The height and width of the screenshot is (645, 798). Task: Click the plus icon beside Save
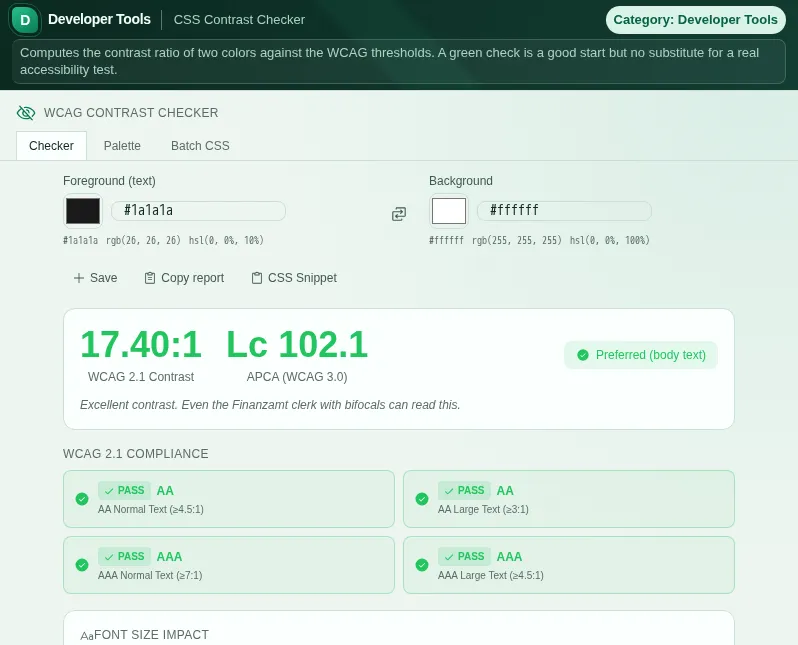pyautogui.click(x=78, y=278)
